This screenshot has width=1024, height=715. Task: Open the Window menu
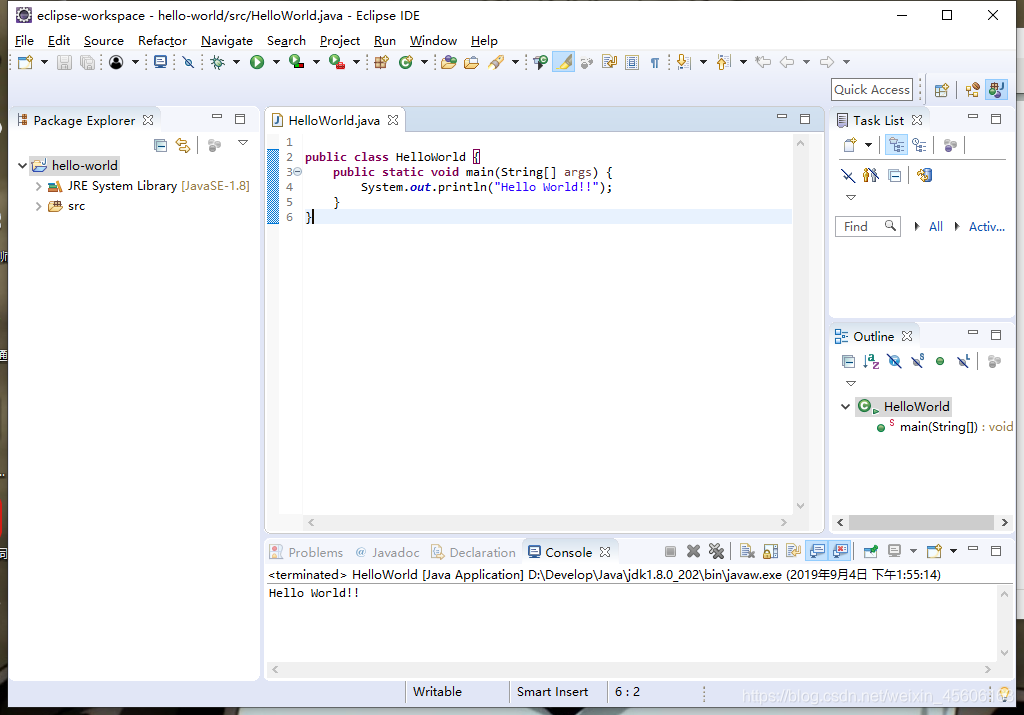click(x=433, y=40)
